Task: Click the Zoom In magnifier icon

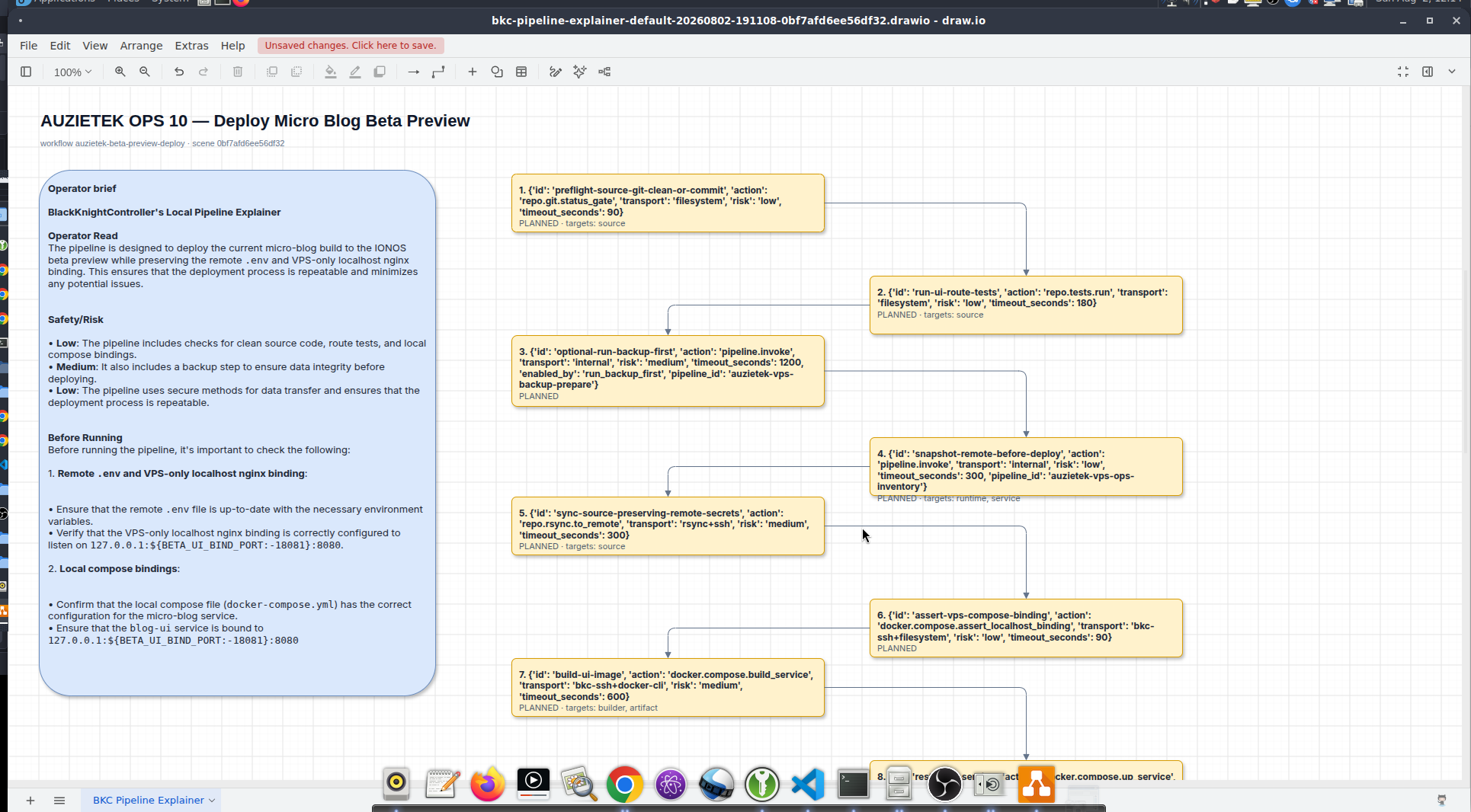Action: click(x=120, y=72)
